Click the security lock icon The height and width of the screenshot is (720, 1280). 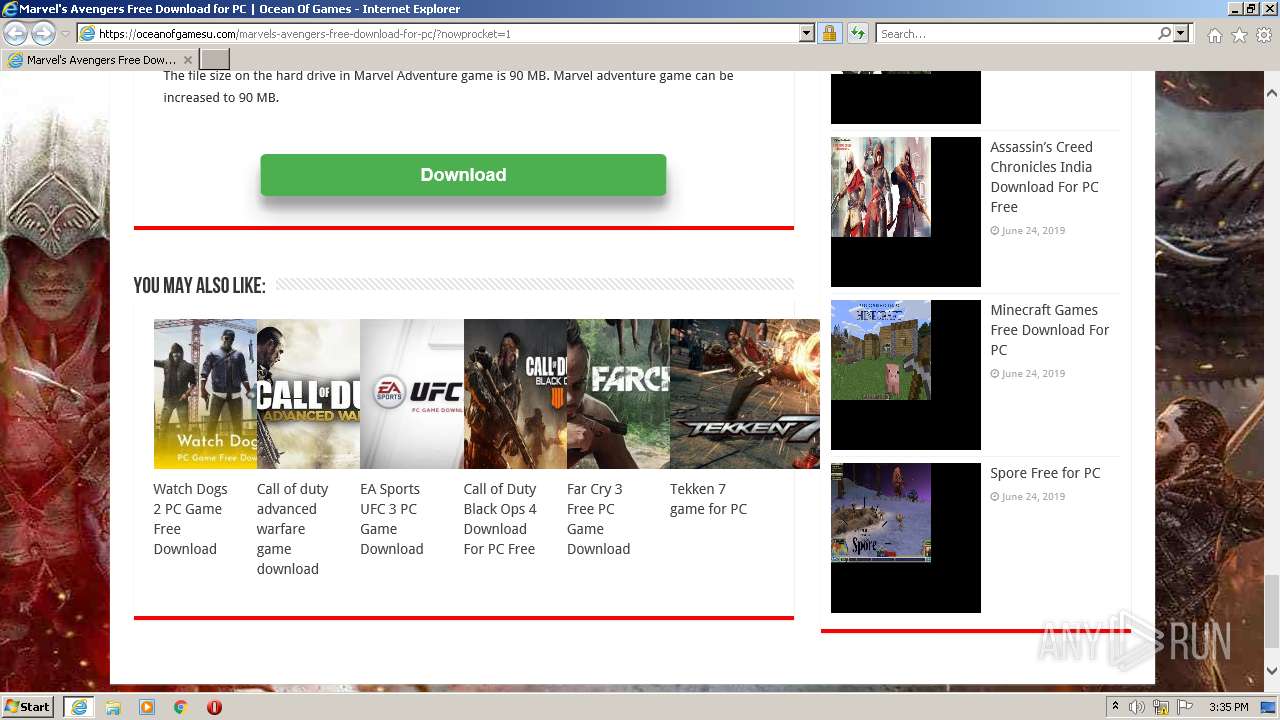click(x=829, y=34)
